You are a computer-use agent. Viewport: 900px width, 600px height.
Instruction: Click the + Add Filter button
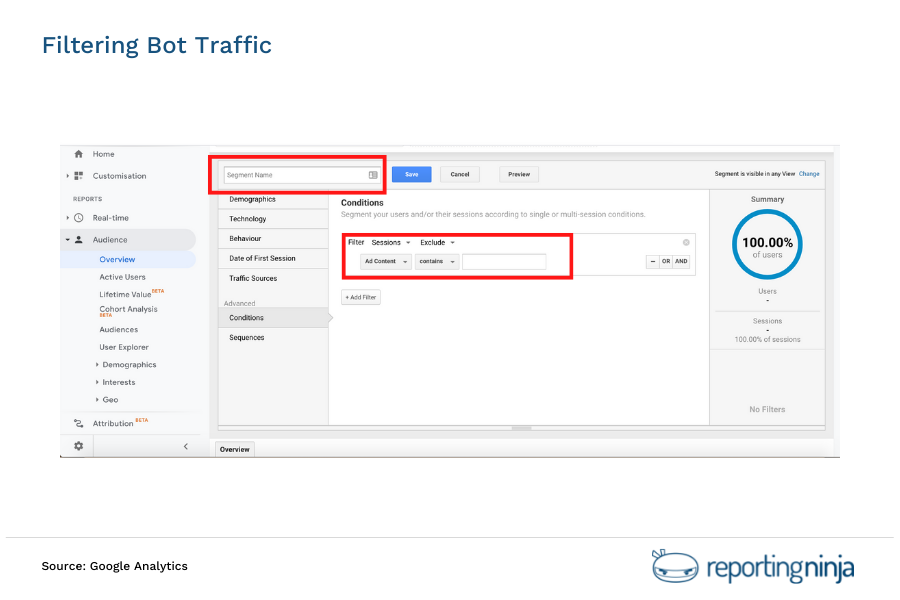pyautogui.click(x=360, y=297)
